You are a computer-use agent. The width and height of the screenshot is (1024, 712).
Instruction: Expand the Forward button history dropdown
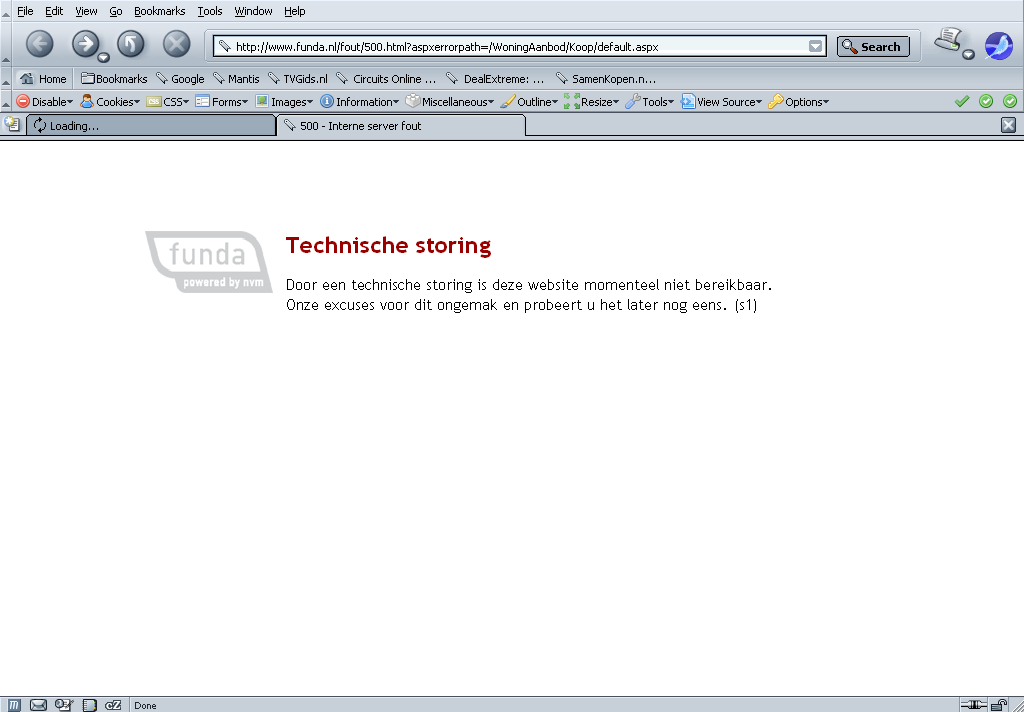point(103,57)
